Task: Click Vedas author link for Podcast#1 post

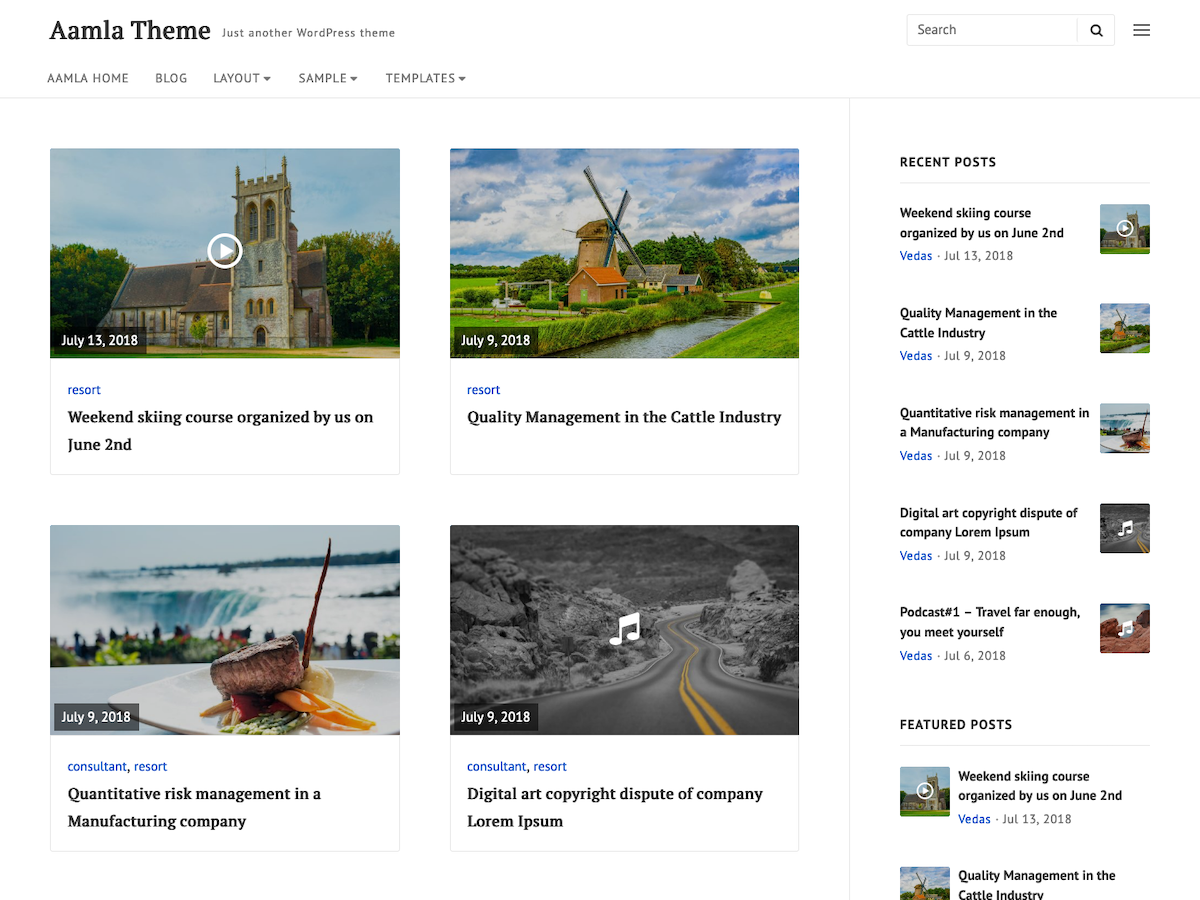Action: [915, 656]
